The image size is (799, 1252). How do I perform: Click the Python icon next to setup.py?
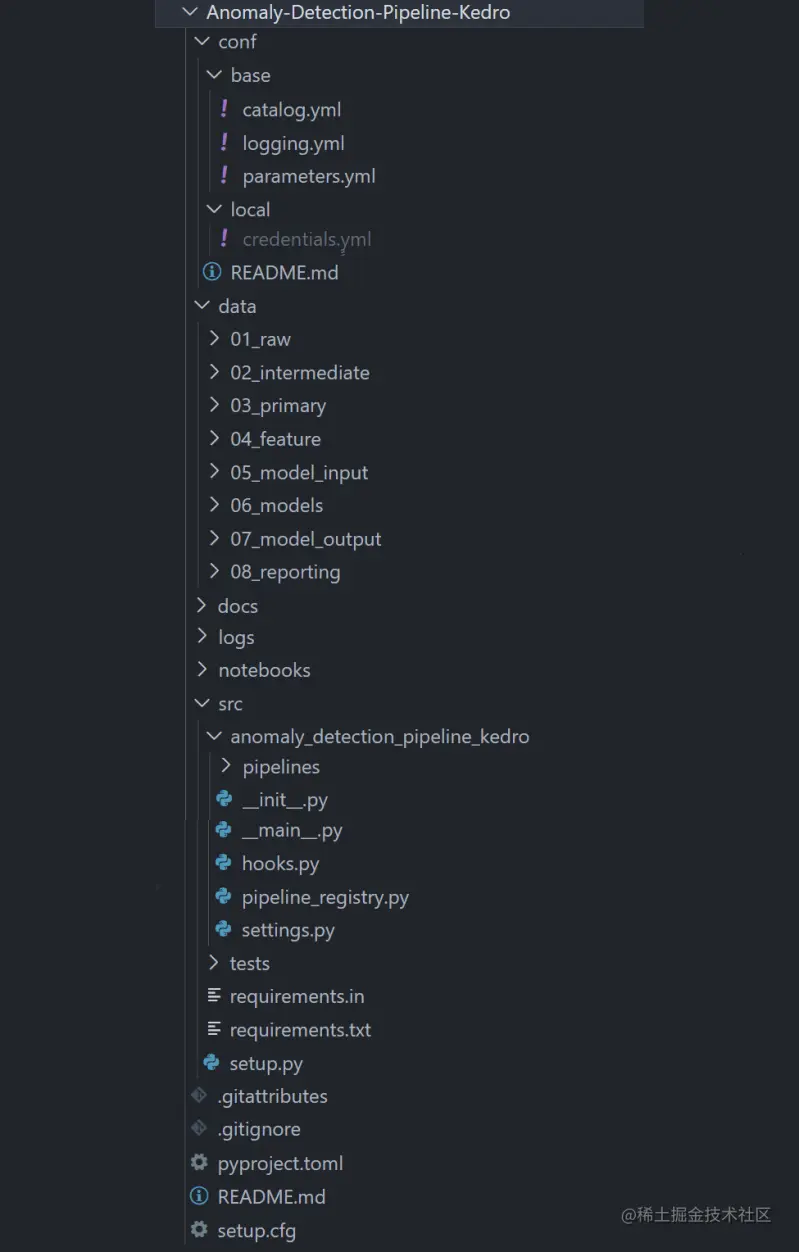(211, 1063)
